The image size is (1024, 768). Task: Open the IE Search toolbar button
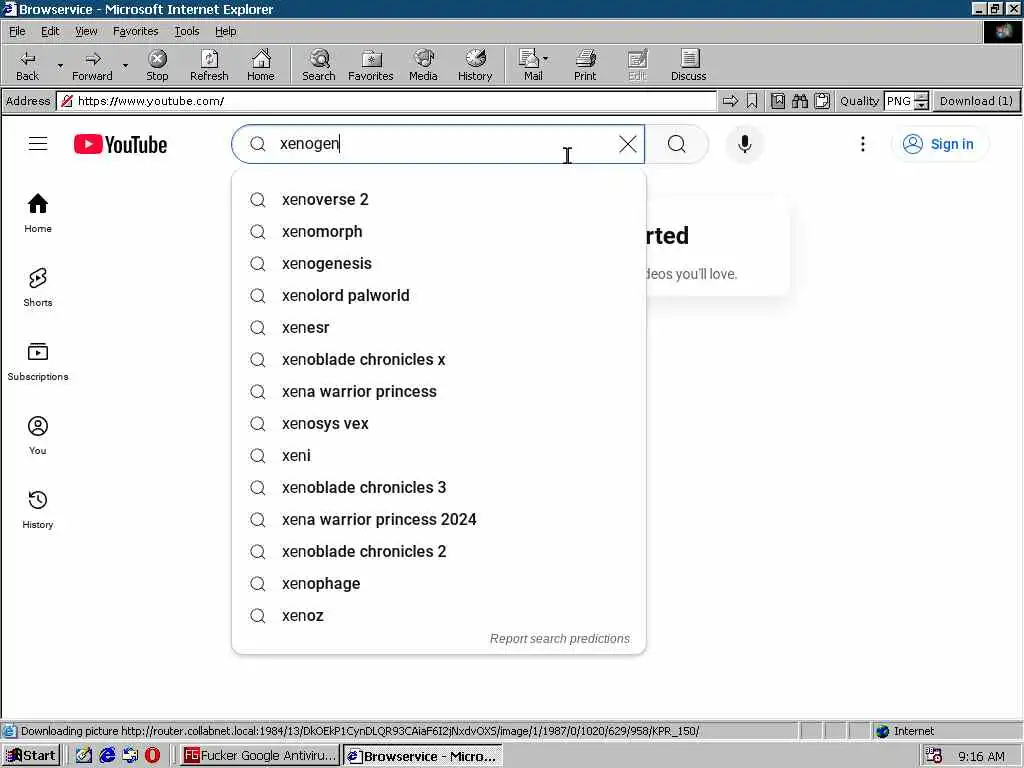coord(319,65)
